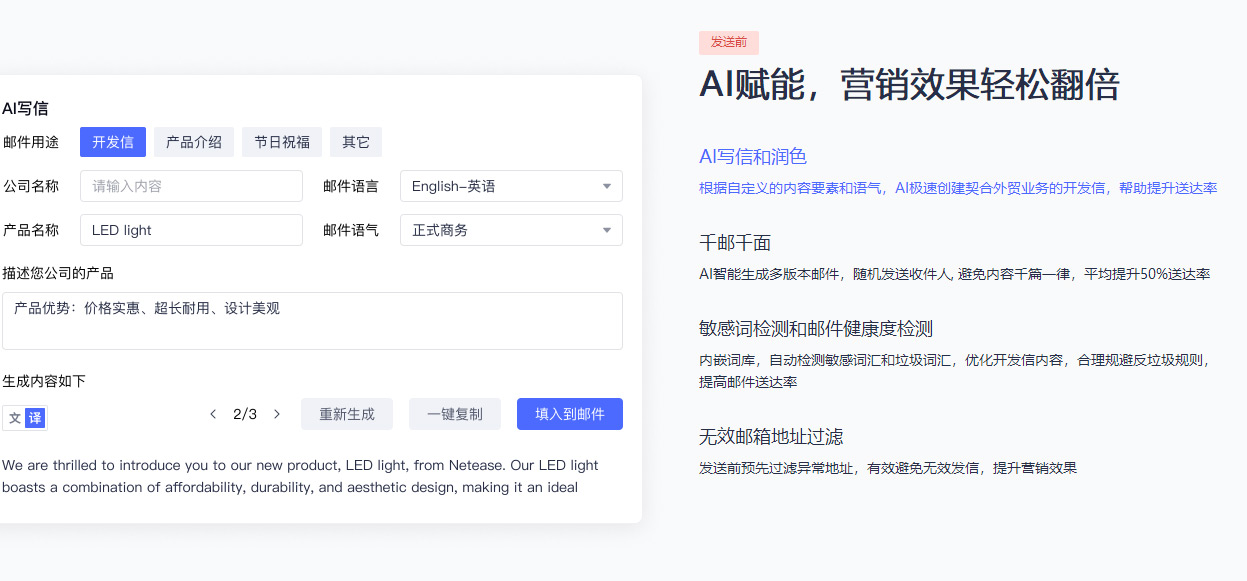Go to the next generated email version

coord(277,414)
